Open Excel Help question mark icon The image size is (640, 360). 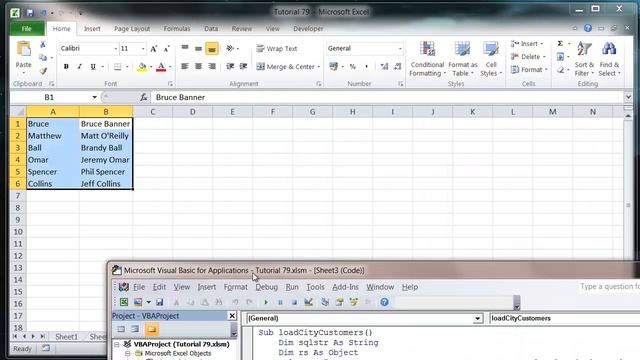tap(588, 28)
